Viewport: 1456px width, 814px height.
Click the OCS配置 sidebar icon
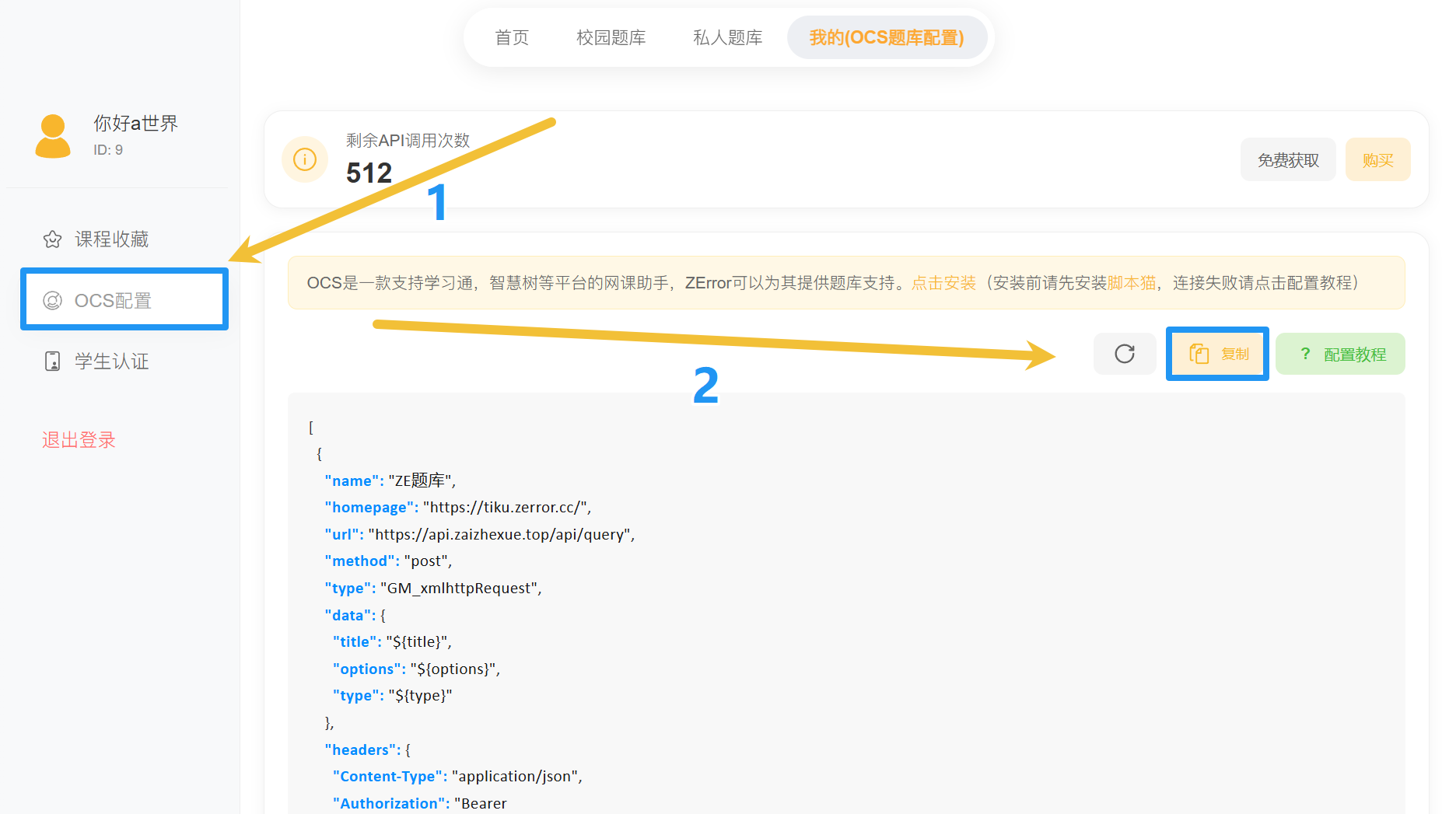coord(52,301)
